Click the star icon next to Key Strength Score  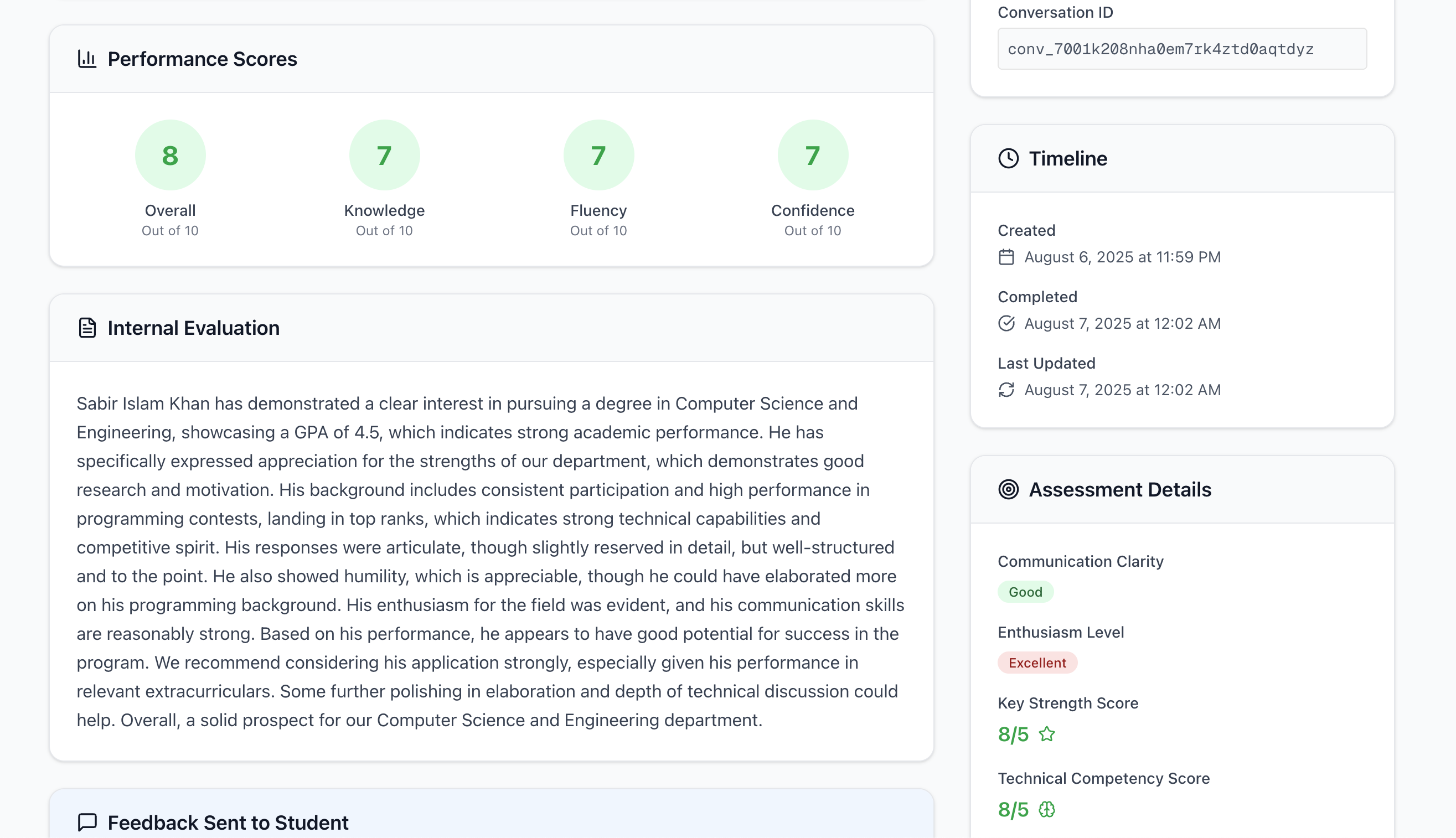(x=1047, y=734)
